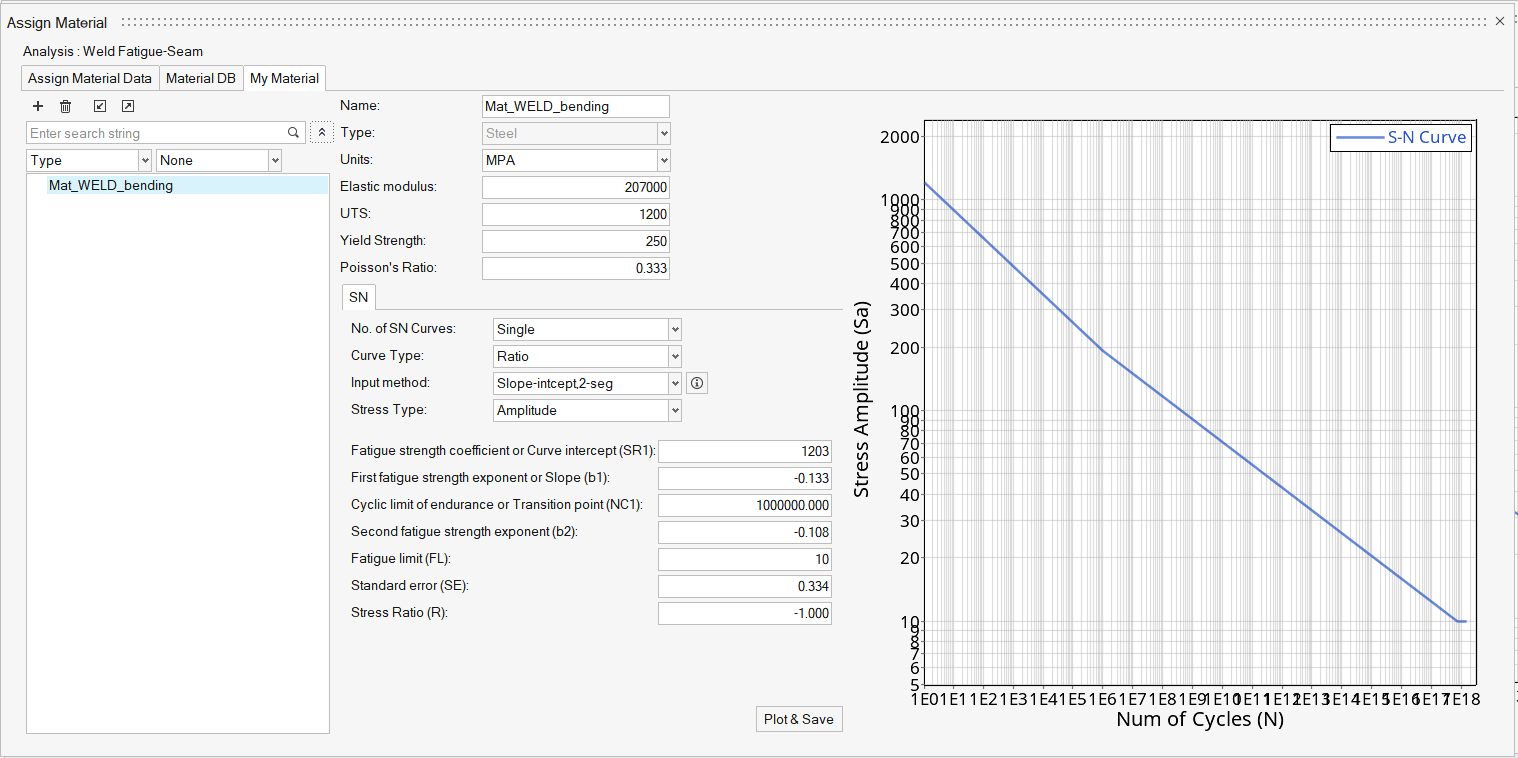
Task: Expand the Curve Type dropdown
Action: click(x=588, y=356)
